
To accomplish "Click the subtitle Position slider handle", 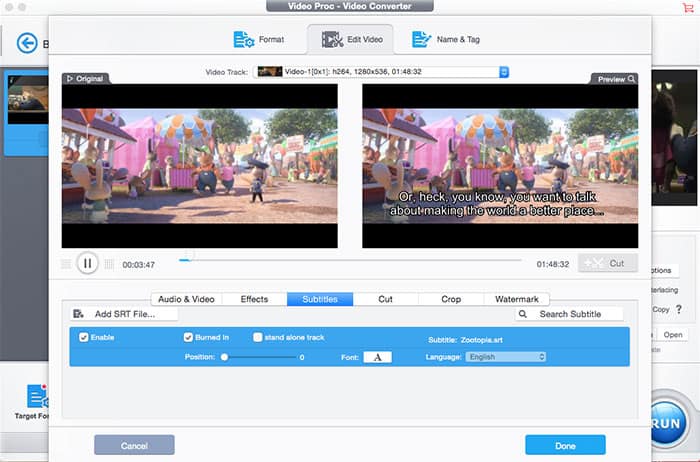I will (225, 357).
